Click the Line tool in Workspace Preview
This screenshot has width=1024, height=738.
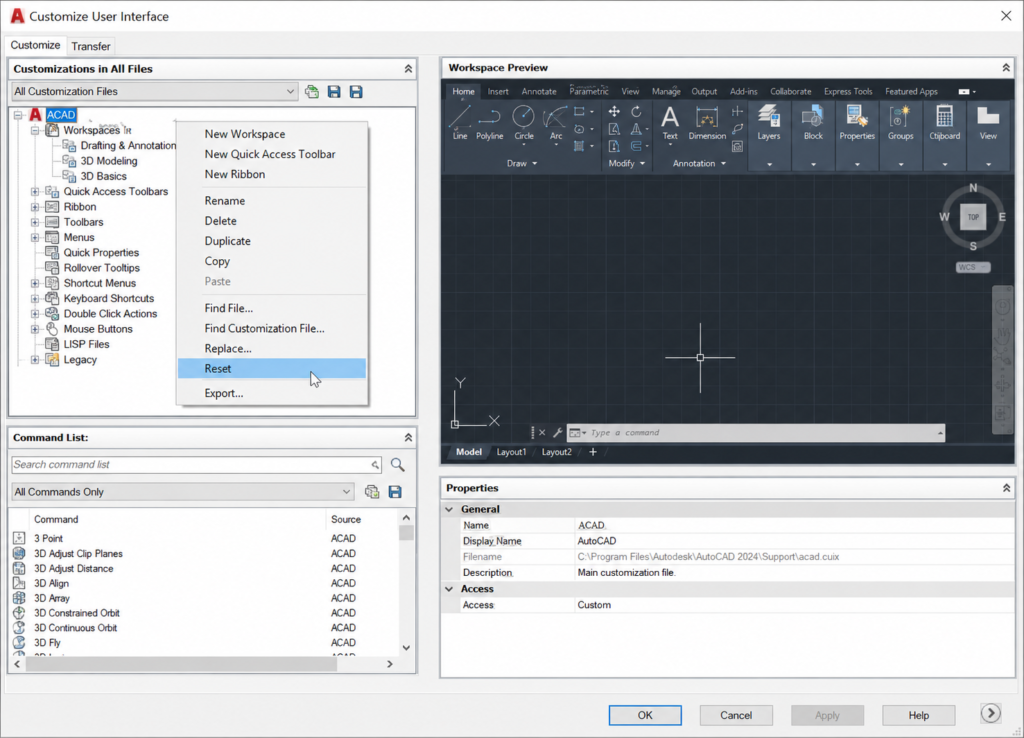[x=460, y=123]
